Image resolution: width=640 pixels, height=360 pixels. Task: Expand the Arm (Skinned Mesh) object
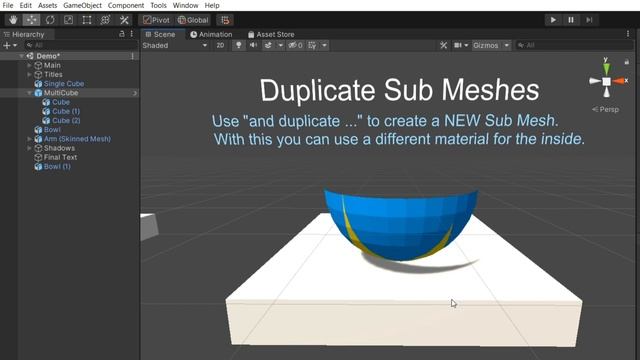(x=29, y=139)
